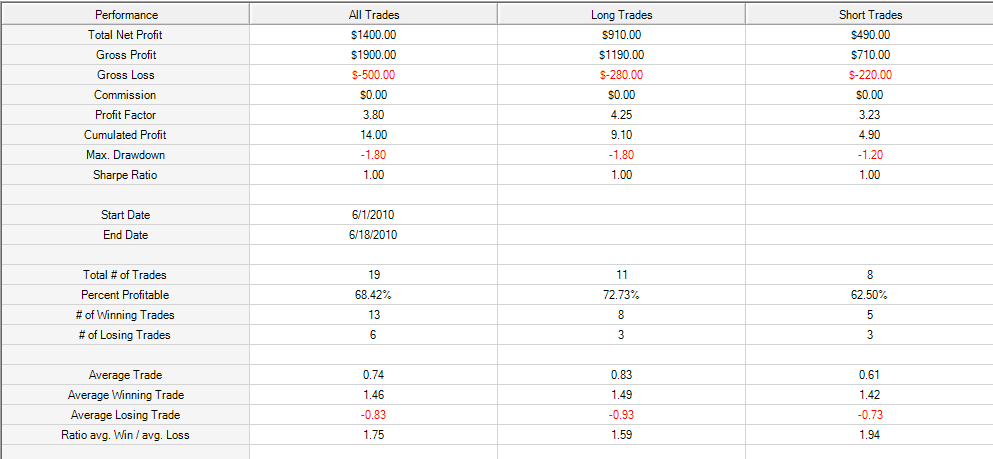The width and height of the screenshot is (993, 459).
Task: Click the Long Trades column header
Action: point(621,14)
